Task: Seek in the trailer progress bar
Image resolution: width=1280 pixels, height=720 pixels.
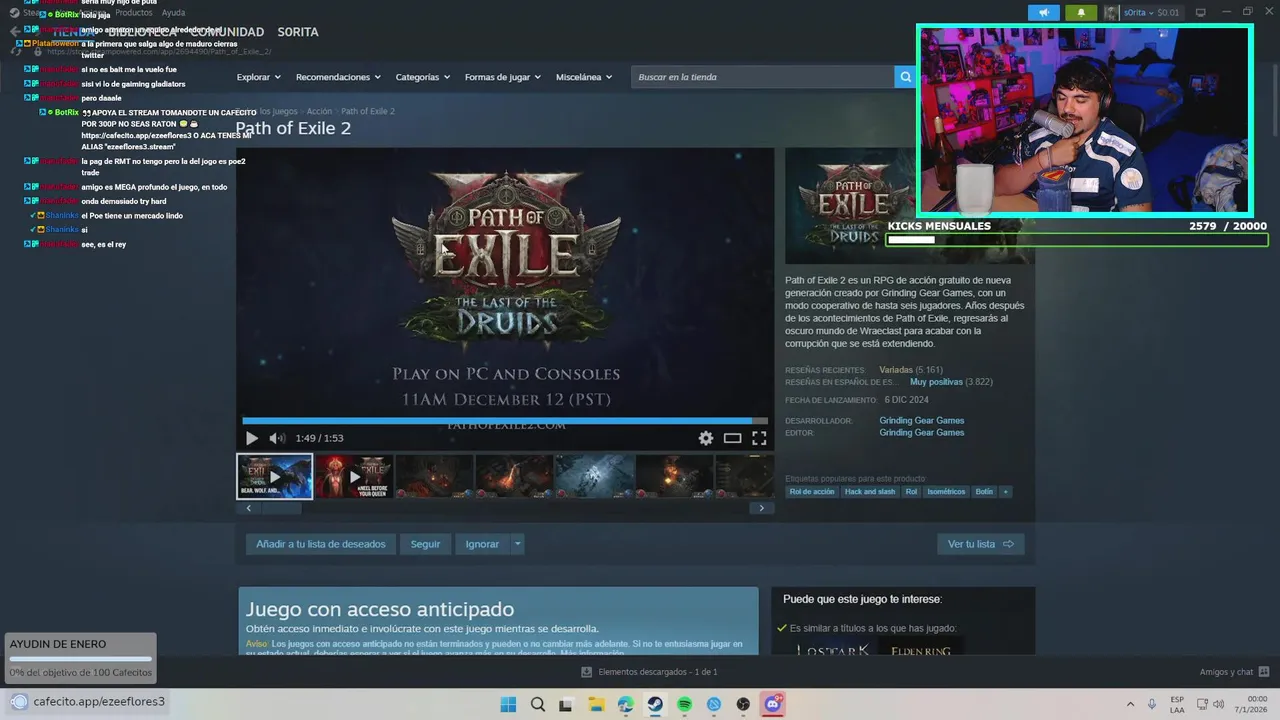Action: pos(505,421)
